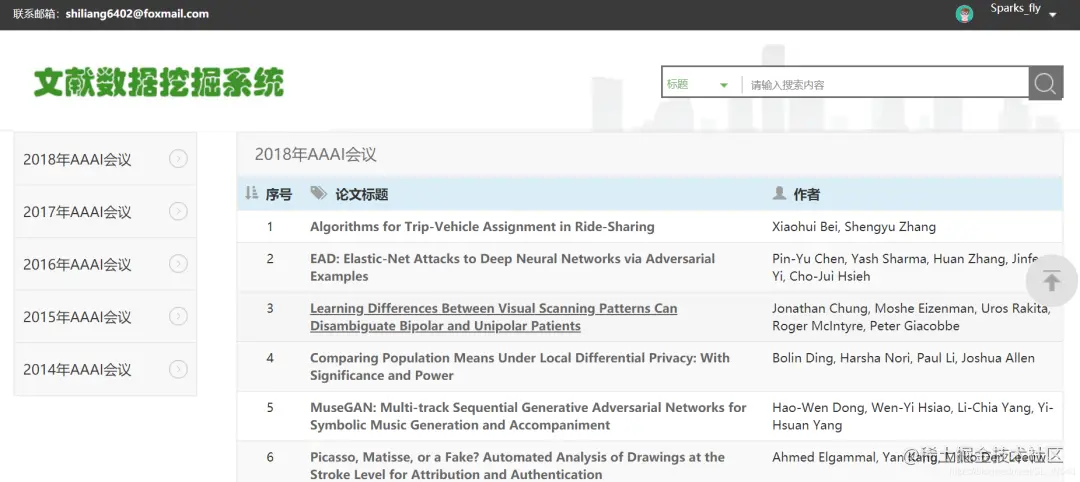Click the 文献数据挖掘系统 site logo

click(x=159, y=83)
